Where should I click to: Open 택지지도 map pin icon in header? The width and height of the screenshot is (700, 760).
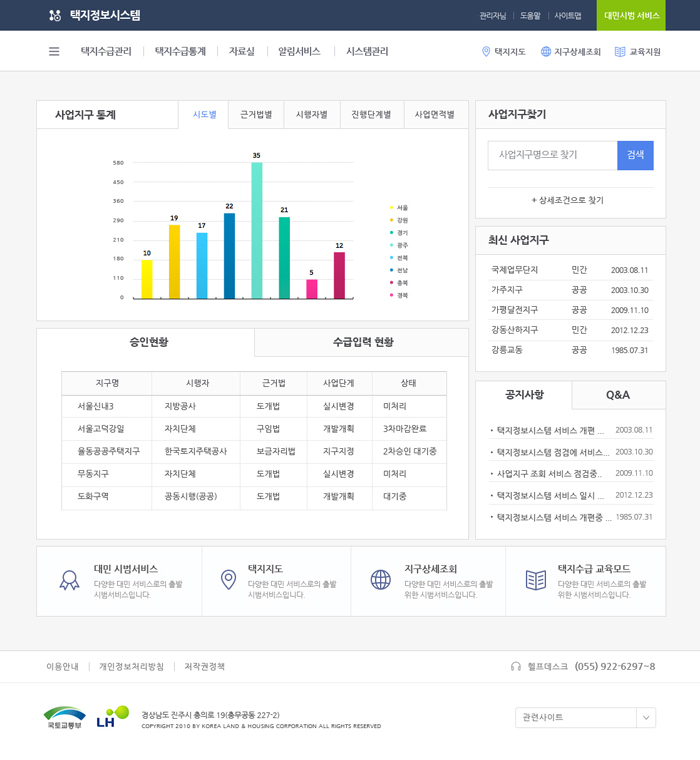(x=486, y=52)
